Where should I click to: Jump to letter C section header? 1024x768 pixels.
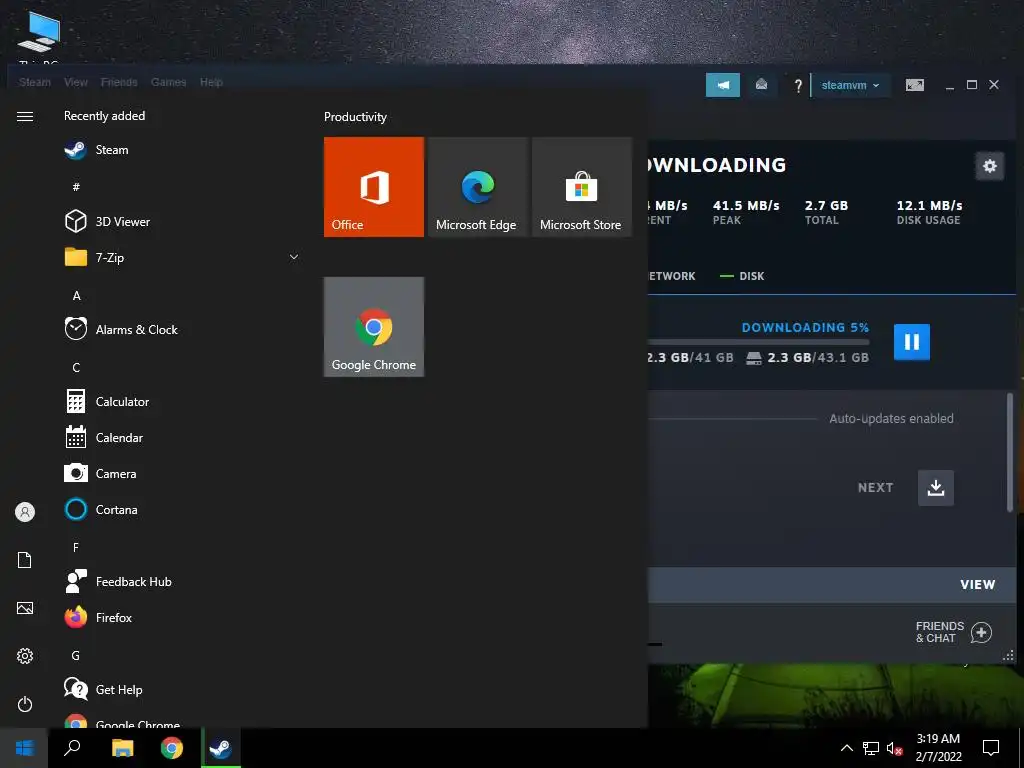coord(76,368)
